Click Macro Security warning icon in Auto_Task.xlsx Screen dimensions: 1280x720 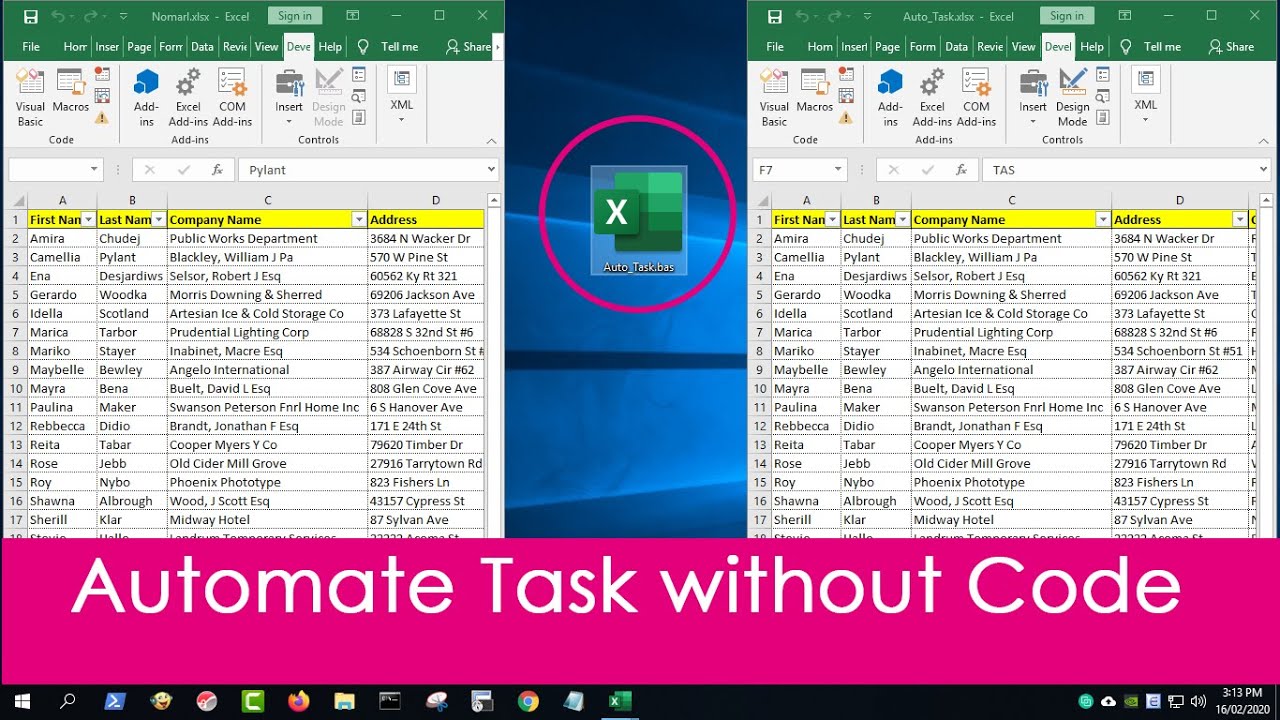tap(846, 118)
